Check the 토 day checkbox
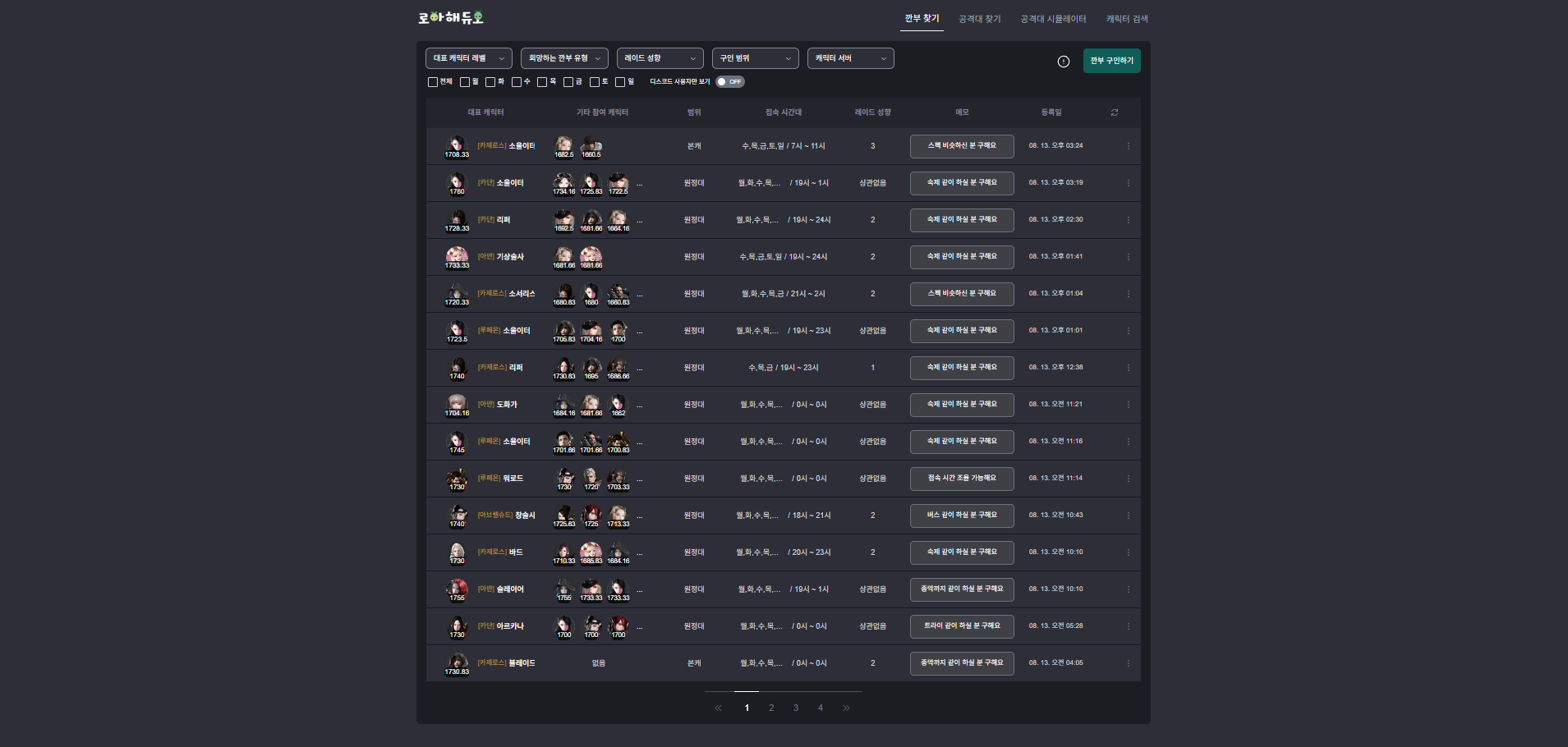This screenshot has height=747, width=1568. (x=595, y=82)
